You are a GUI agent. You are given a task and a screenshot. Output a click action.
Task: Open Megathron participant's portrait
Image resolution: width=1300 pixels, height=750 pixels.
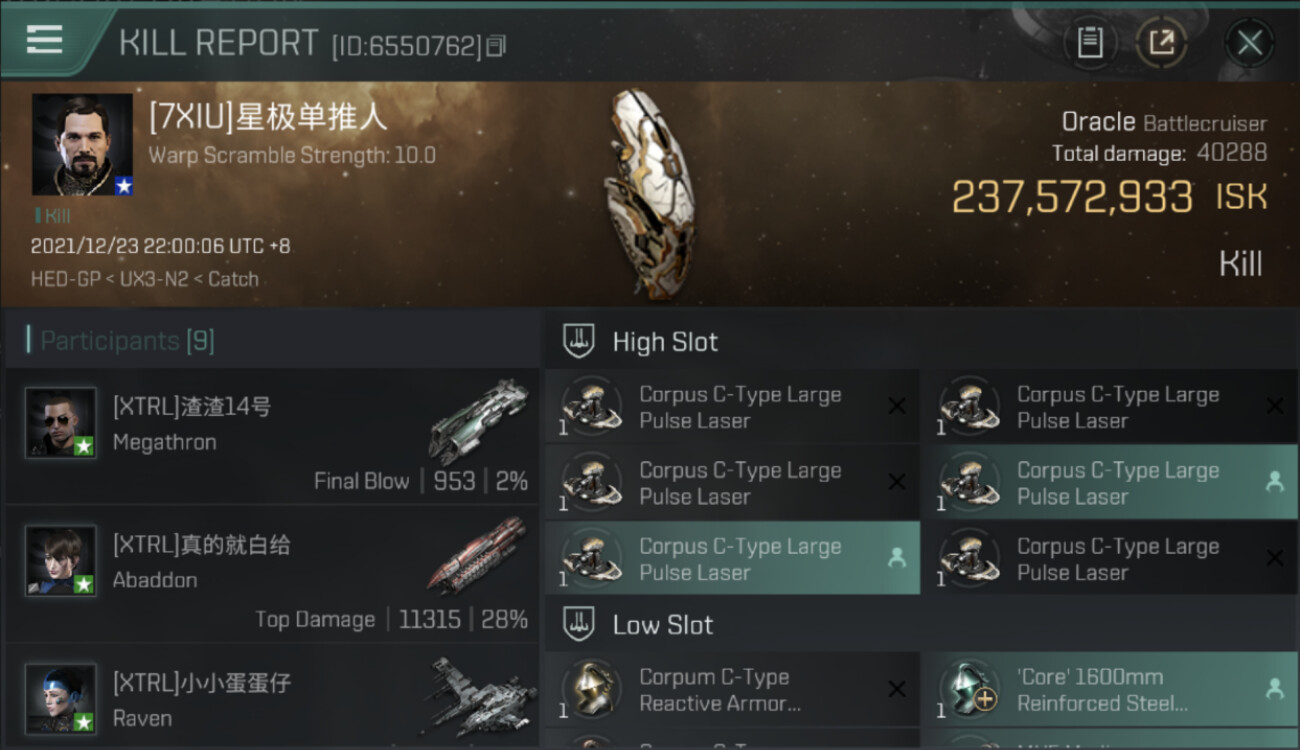click(61, 423)
